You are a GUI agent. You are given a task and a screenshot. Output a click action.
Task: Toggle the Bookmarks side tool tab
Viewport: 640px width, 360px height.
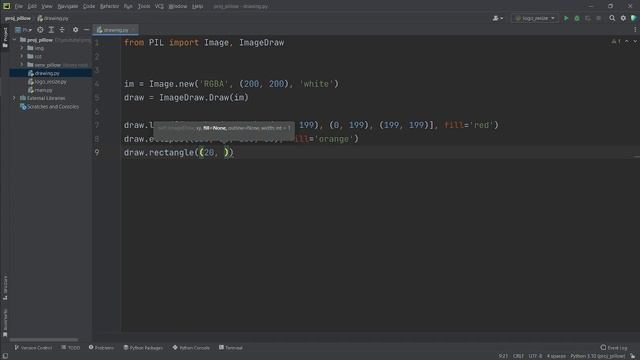[5, 322]
